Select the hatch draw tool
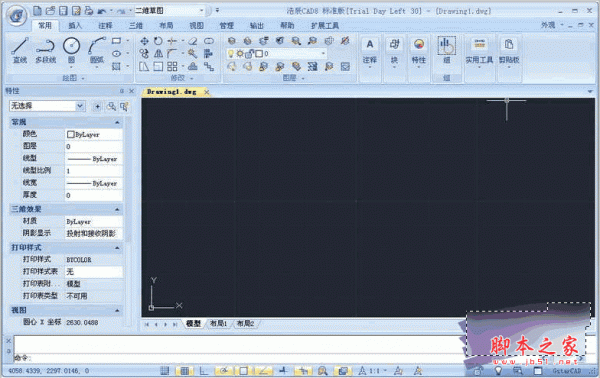600x378 pixels. (x=116, y=67)
